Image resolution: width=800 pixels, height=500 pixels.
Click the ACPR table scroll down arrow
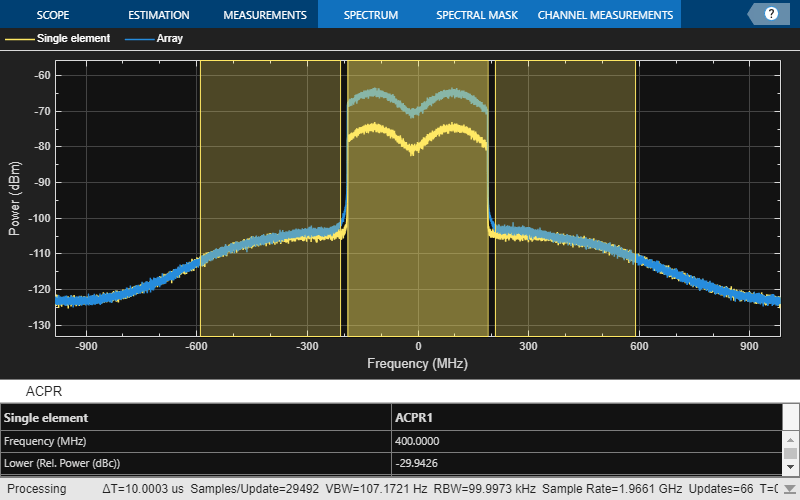pos(790,468)
